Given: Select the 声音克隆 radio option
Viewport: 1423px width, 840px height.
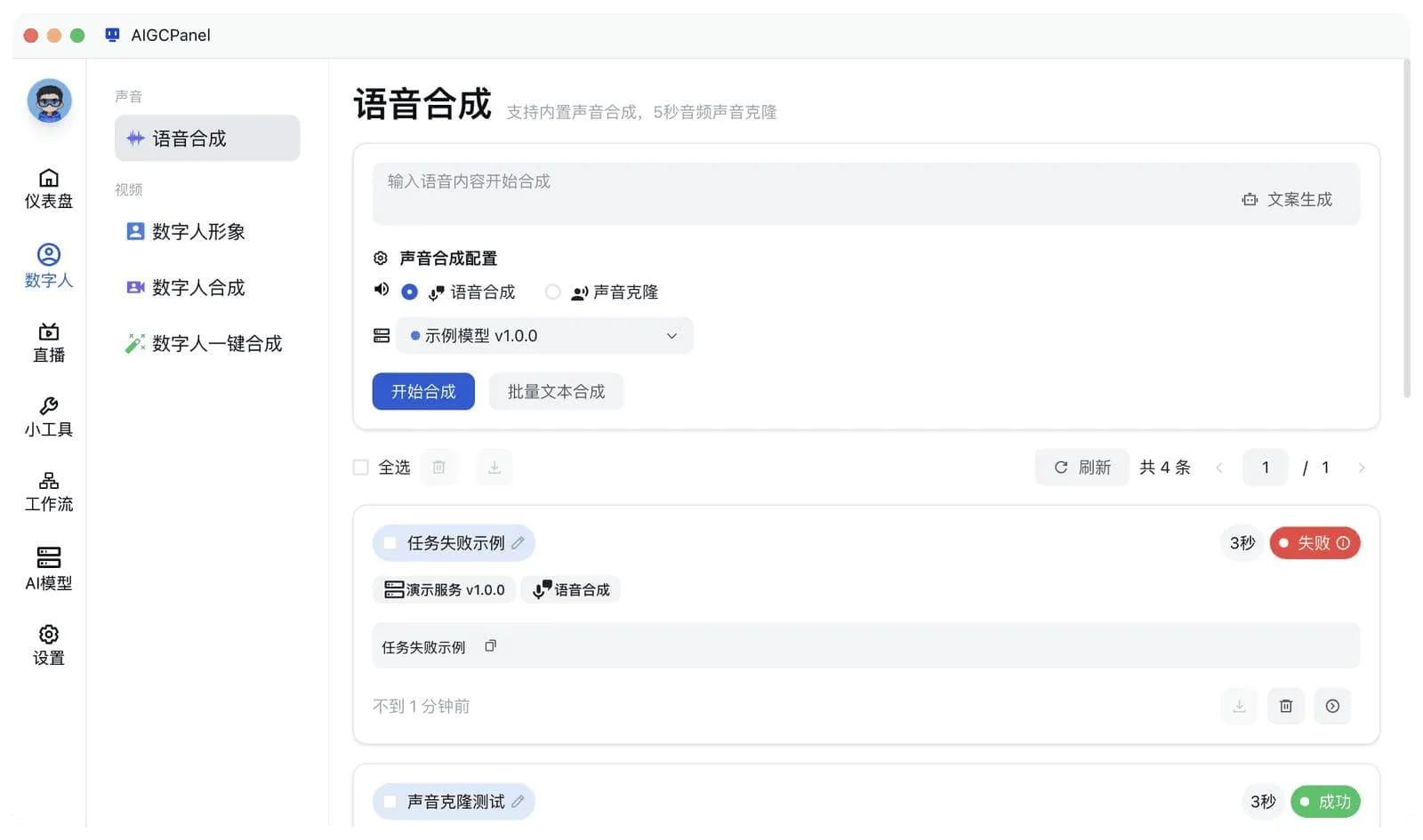Looking at the screenshot, I should coord(553,292).
